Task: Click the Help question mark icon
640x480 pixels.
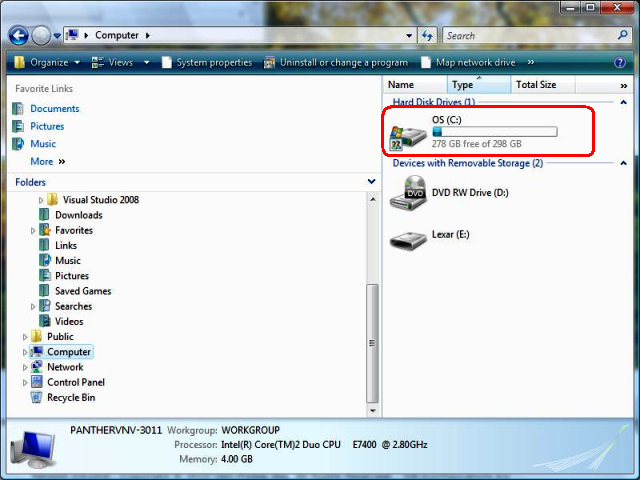Action: coord(623,62)
